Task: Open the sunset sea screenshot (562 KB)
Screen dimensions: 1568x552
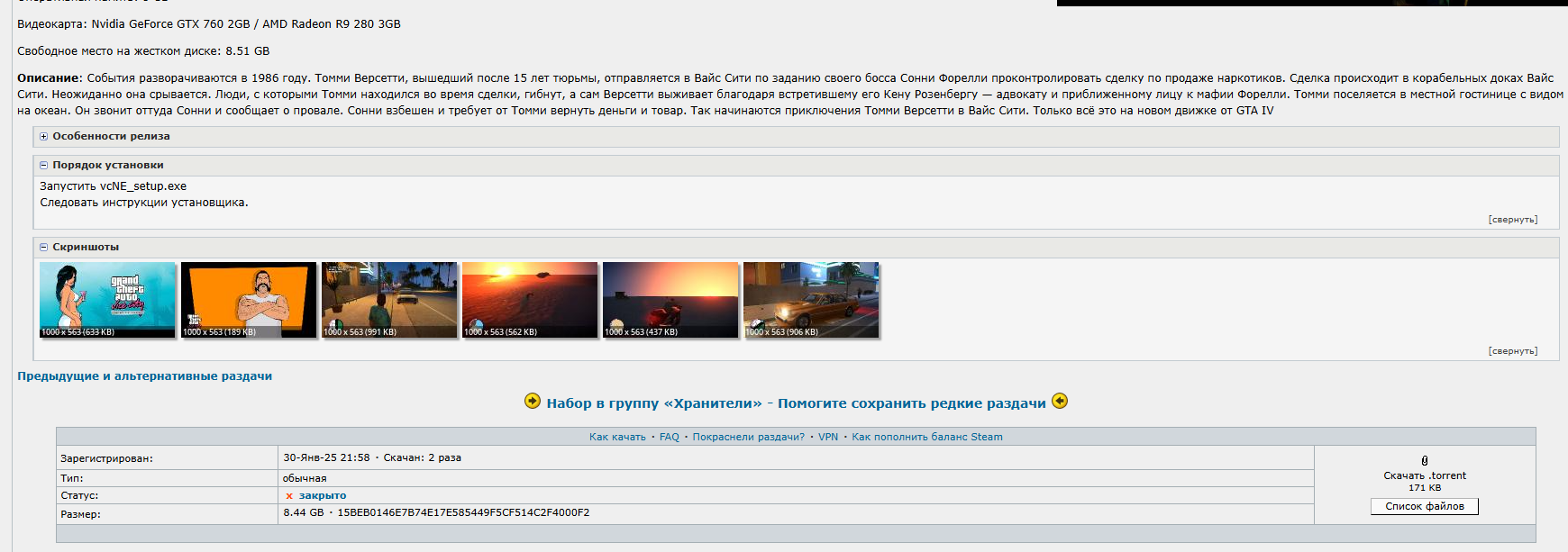Action: (530, 300)
